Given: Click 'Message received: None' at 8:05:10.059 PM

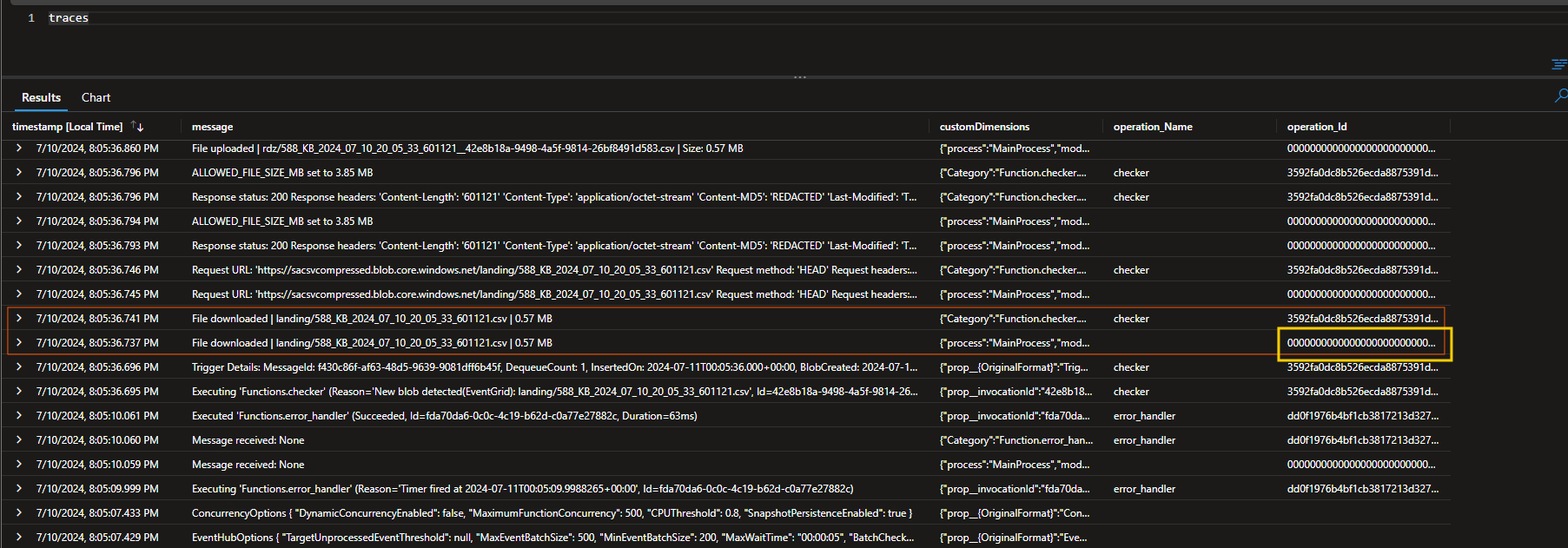Looking at the screenshot, I should click(248, 465).
